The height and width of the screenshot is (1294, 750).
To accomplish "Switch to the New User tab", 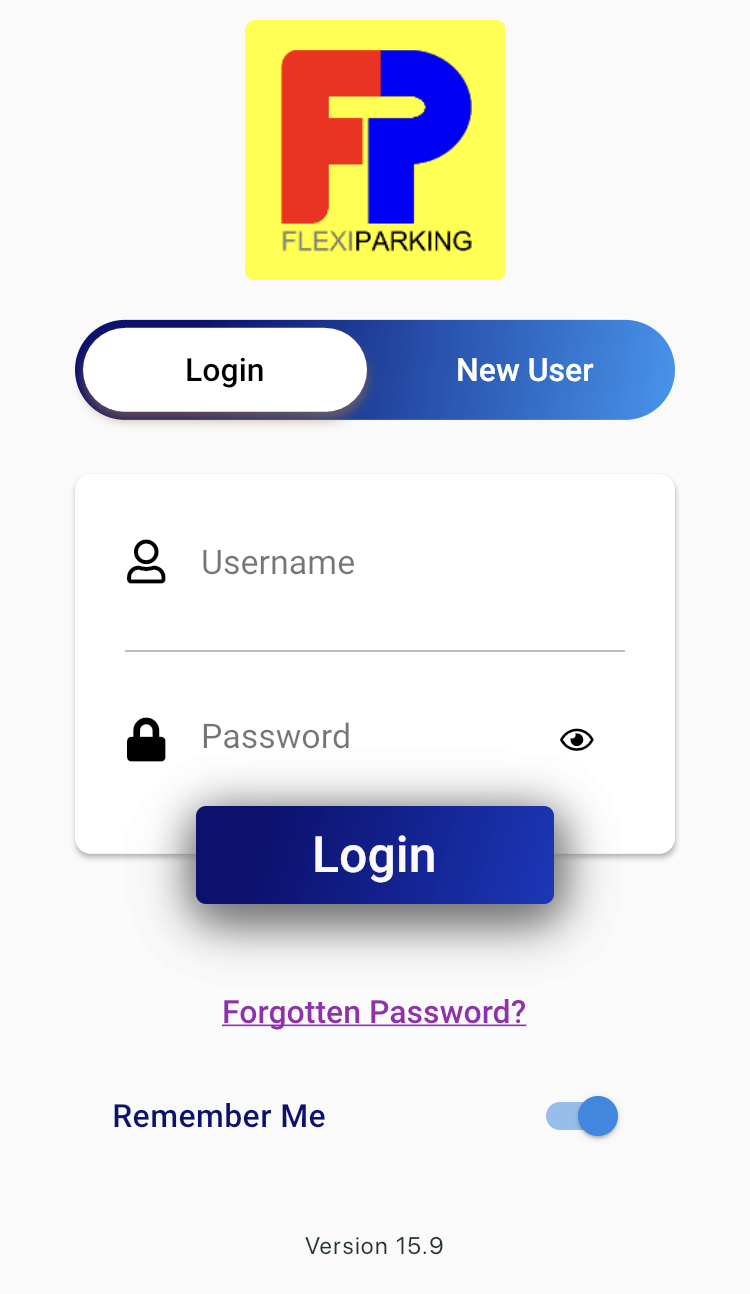I will coord(524,370).
